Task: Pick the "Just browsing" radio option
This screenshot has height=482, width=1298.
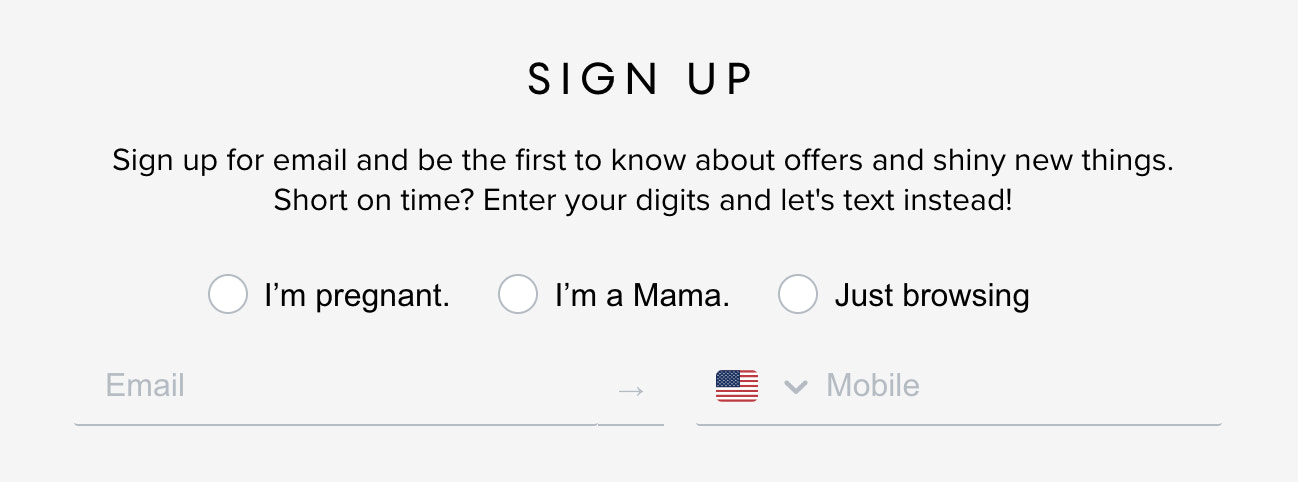Action: point(798,295)
